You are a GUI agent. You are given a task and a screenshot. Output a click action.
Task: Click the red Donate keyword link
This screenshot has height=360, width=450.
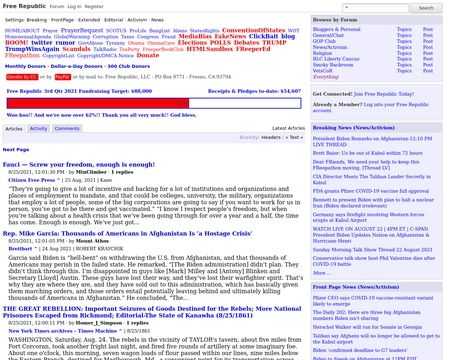[x=148, y=55]
